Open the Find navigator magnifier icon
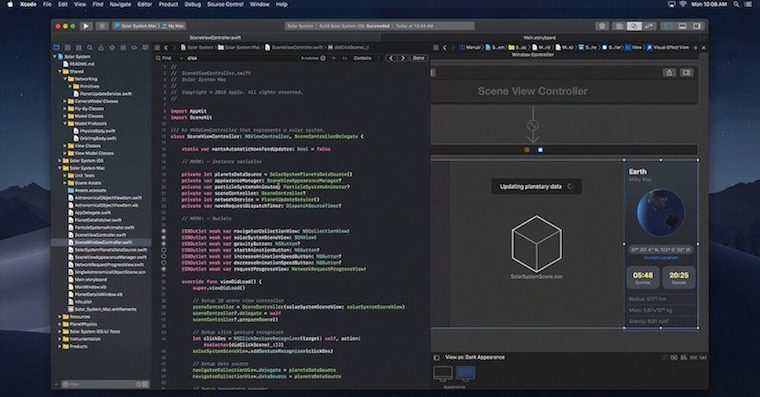This screenshot has width=760, height=397. [x=90, y=48]
